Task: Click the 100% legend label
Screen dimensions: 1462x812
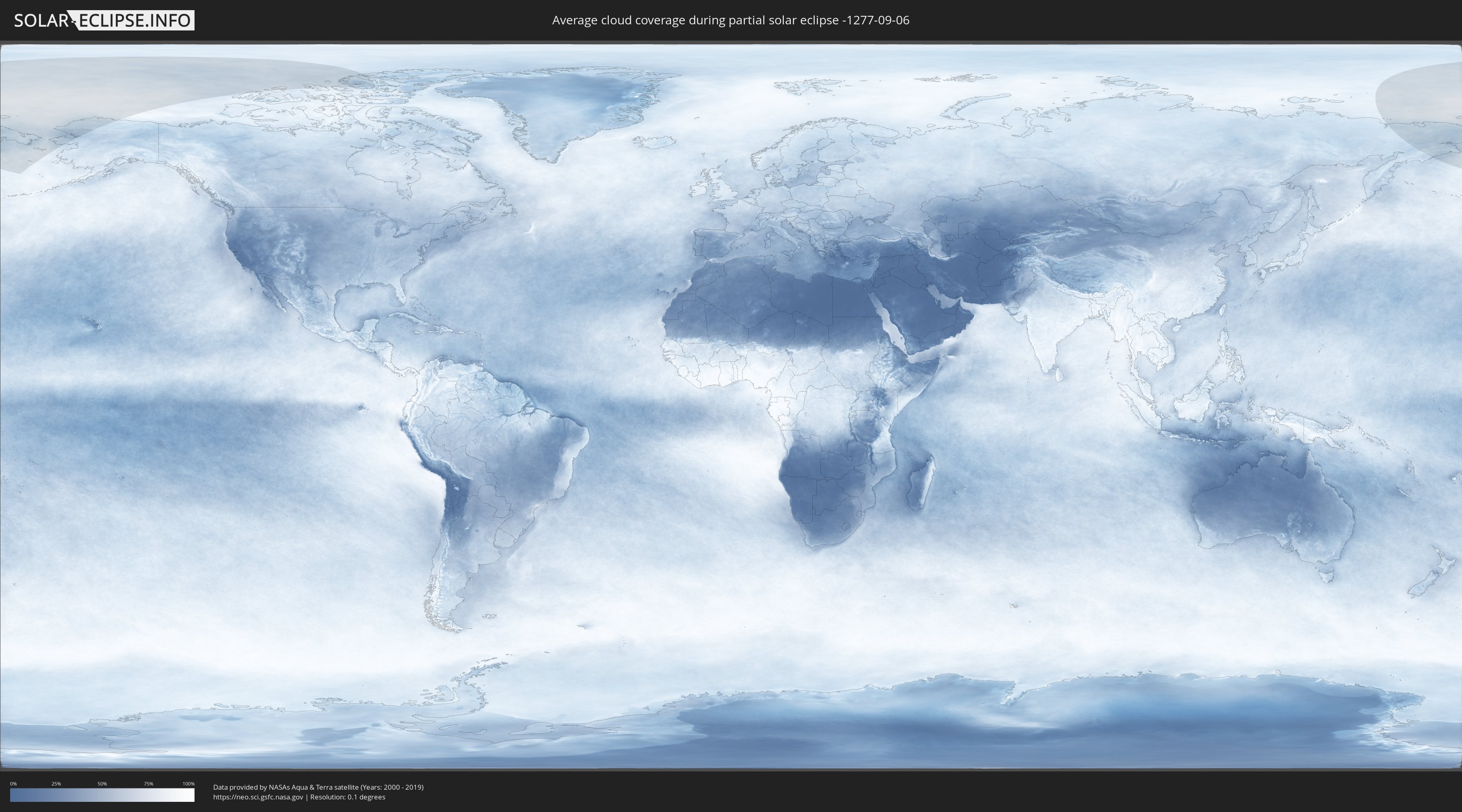Action: [188, 784]
